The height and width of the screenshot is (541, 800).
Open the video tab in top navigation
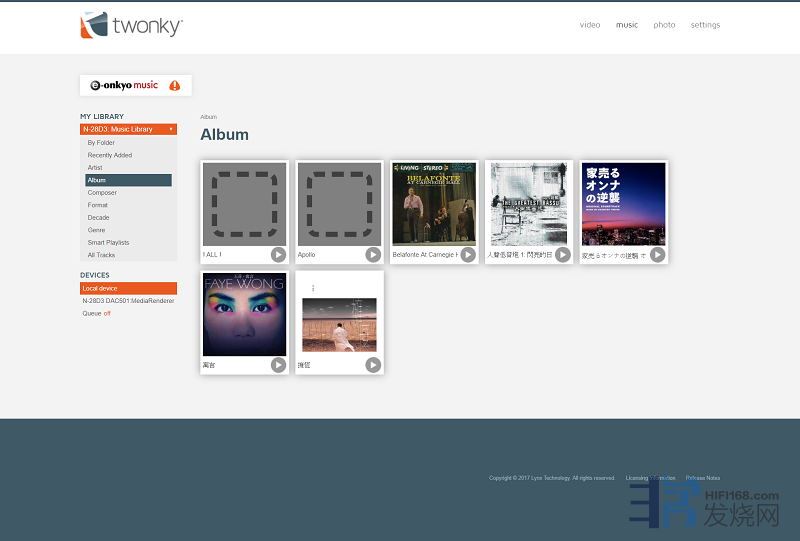click(590, 25)
